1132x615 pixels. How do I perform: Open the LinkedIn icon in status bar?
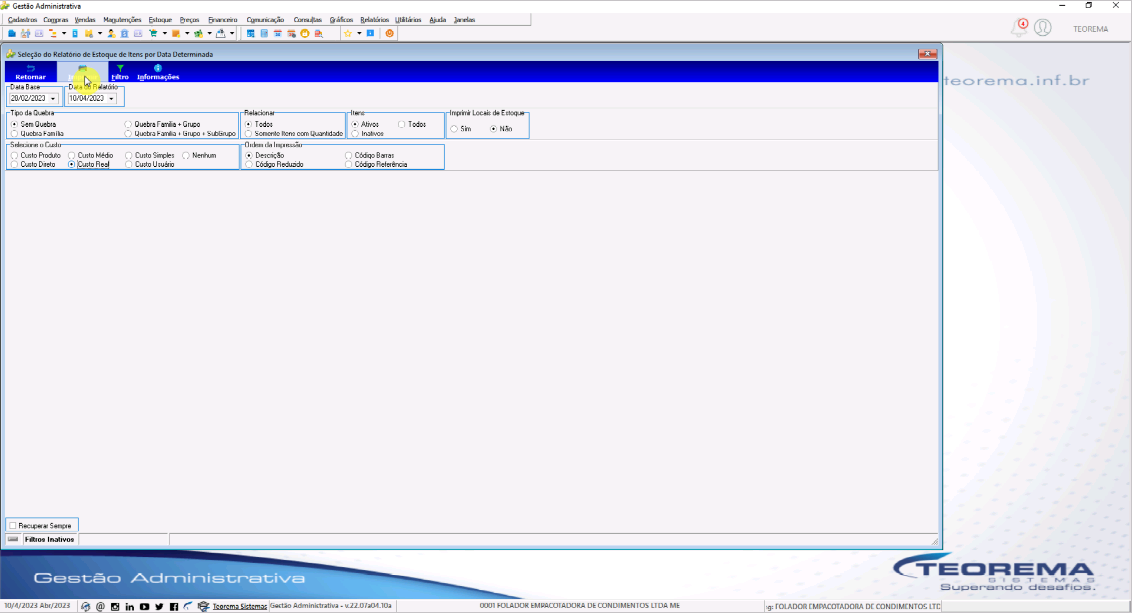point(130,606)
